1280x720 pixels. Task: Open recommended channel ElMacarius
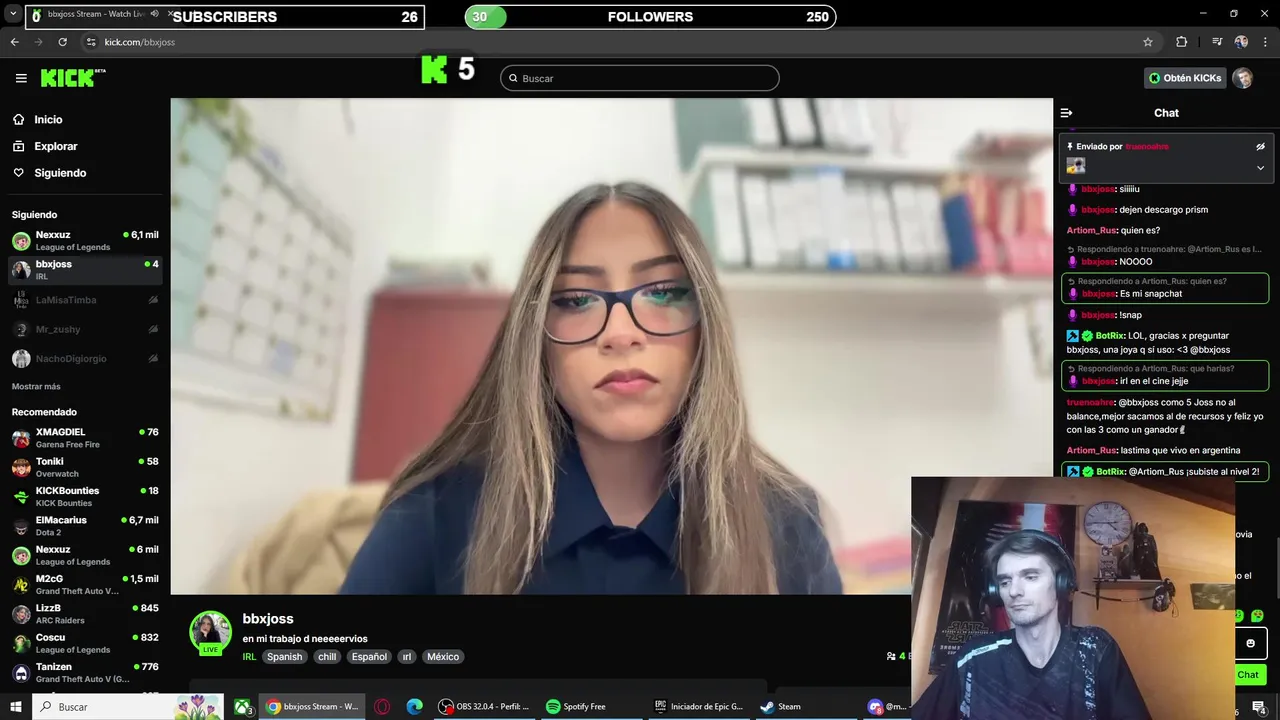coord(85,526)
